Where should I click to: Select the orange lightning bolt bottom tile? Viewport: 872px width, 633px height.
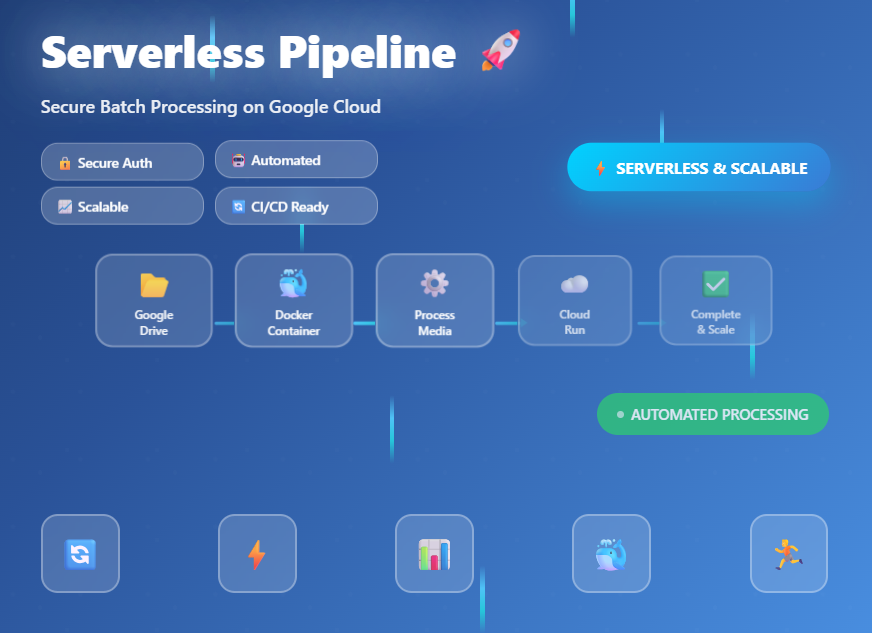coord(257,553)
